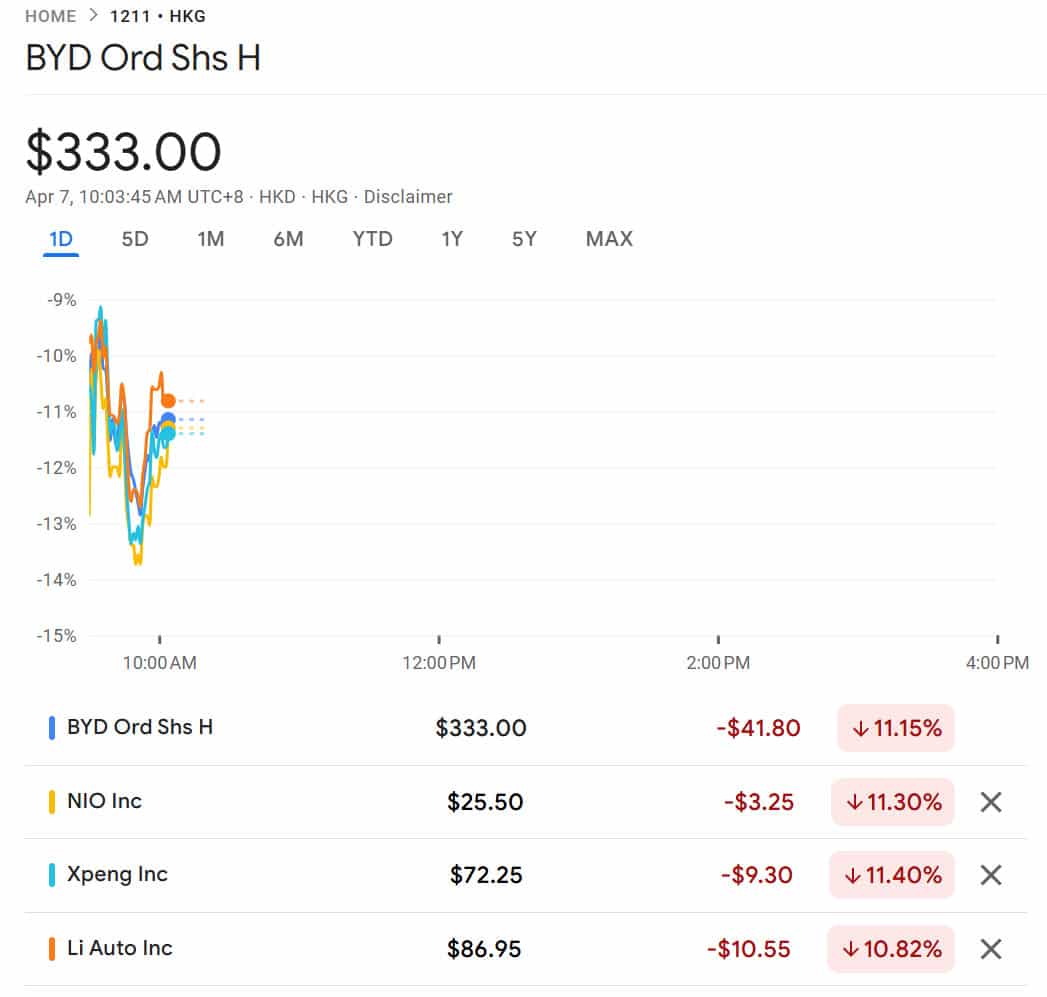Switch to the YTD chart view
The width and height of the screenshot is (1047, 997).
pyautogui.click(x=372, y=239)
